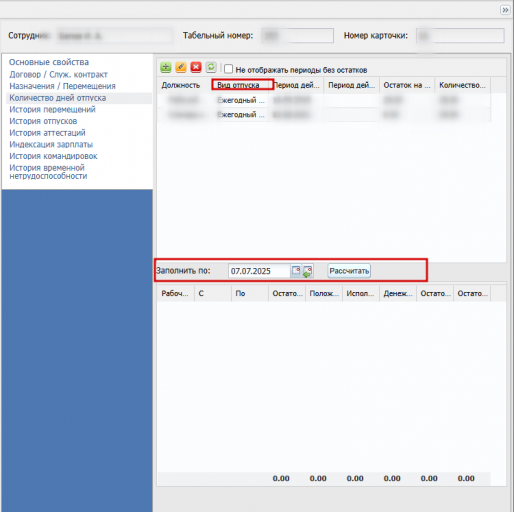The height and width of the screenshot is (512, 514).
Task: Click the red delete record icon
Action: (x=196, y=67)
